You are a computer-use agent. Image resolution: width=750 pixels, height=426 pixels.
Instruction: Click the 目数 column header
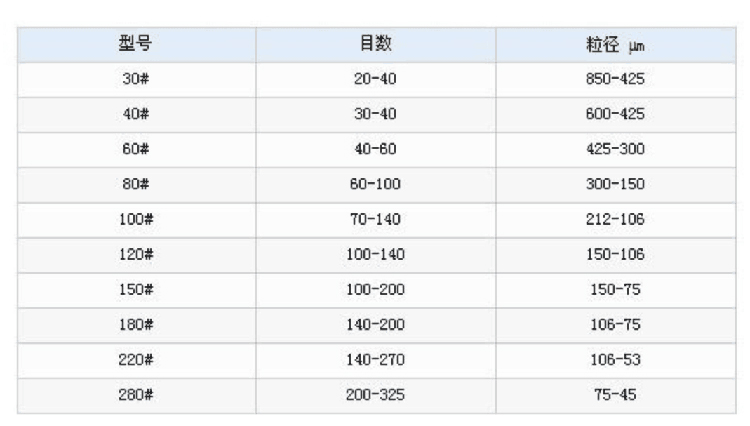coord(376,44)
